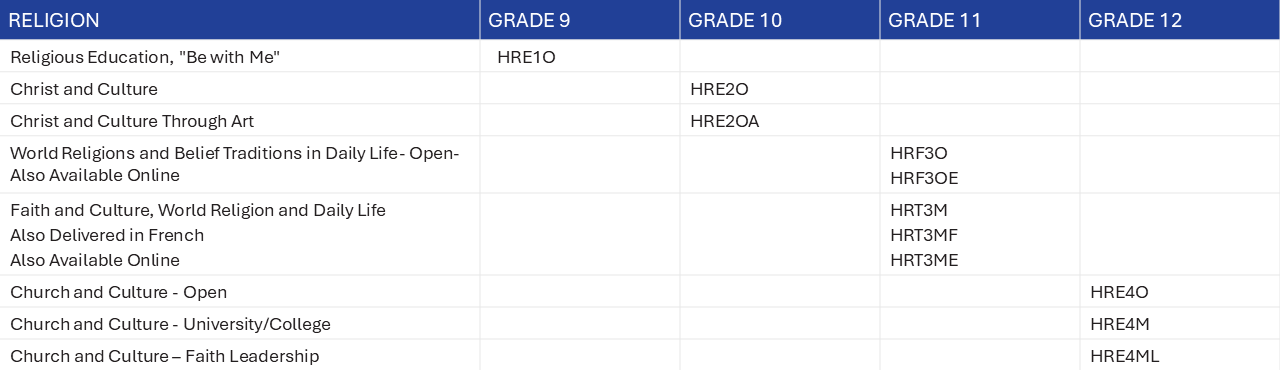Select Church and Culture - University/College label
Screen dimensions: 1280x370
point(170,324)
